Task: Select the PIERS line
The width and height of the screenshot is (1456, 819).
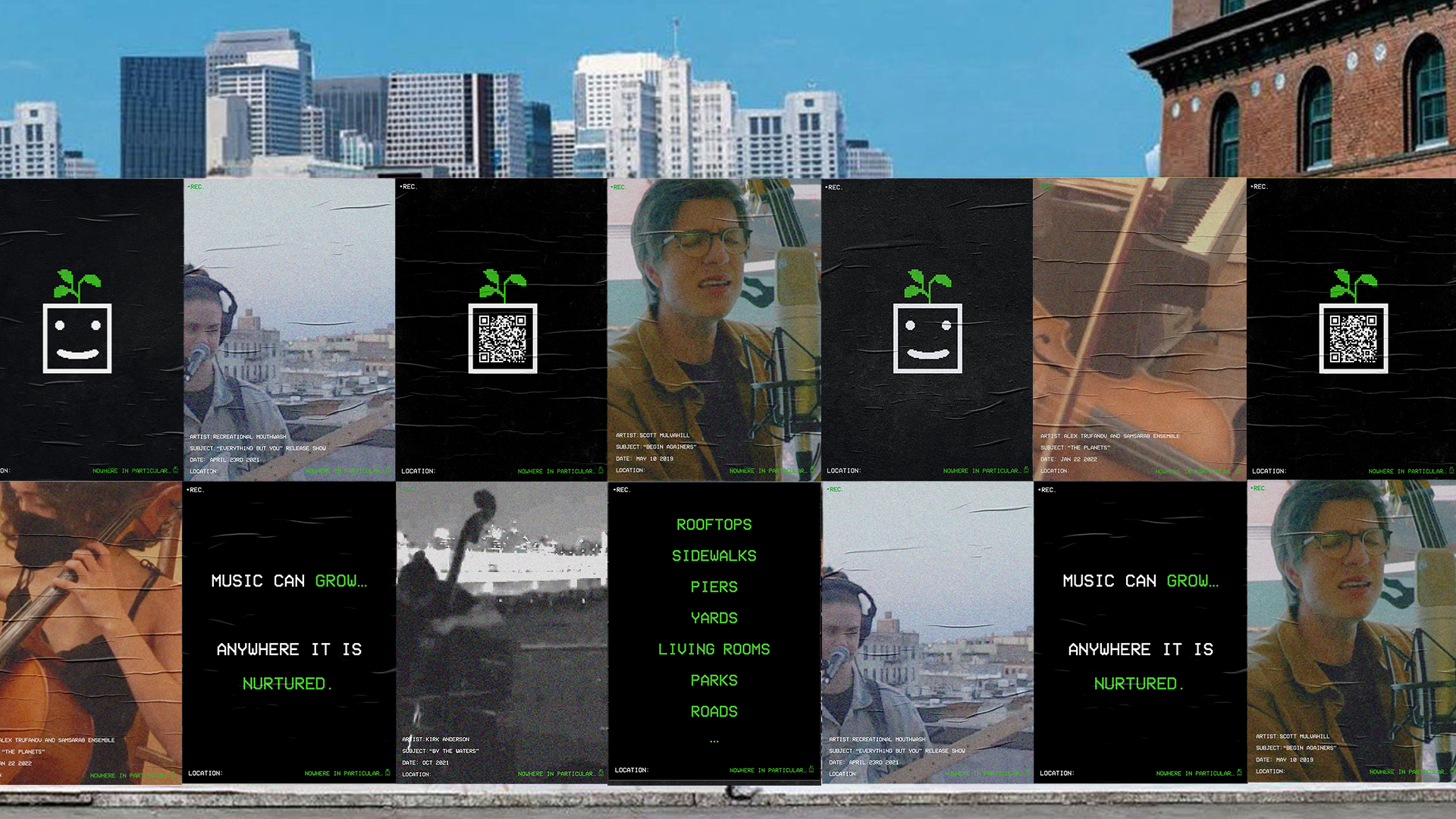Action: [714, 587]
